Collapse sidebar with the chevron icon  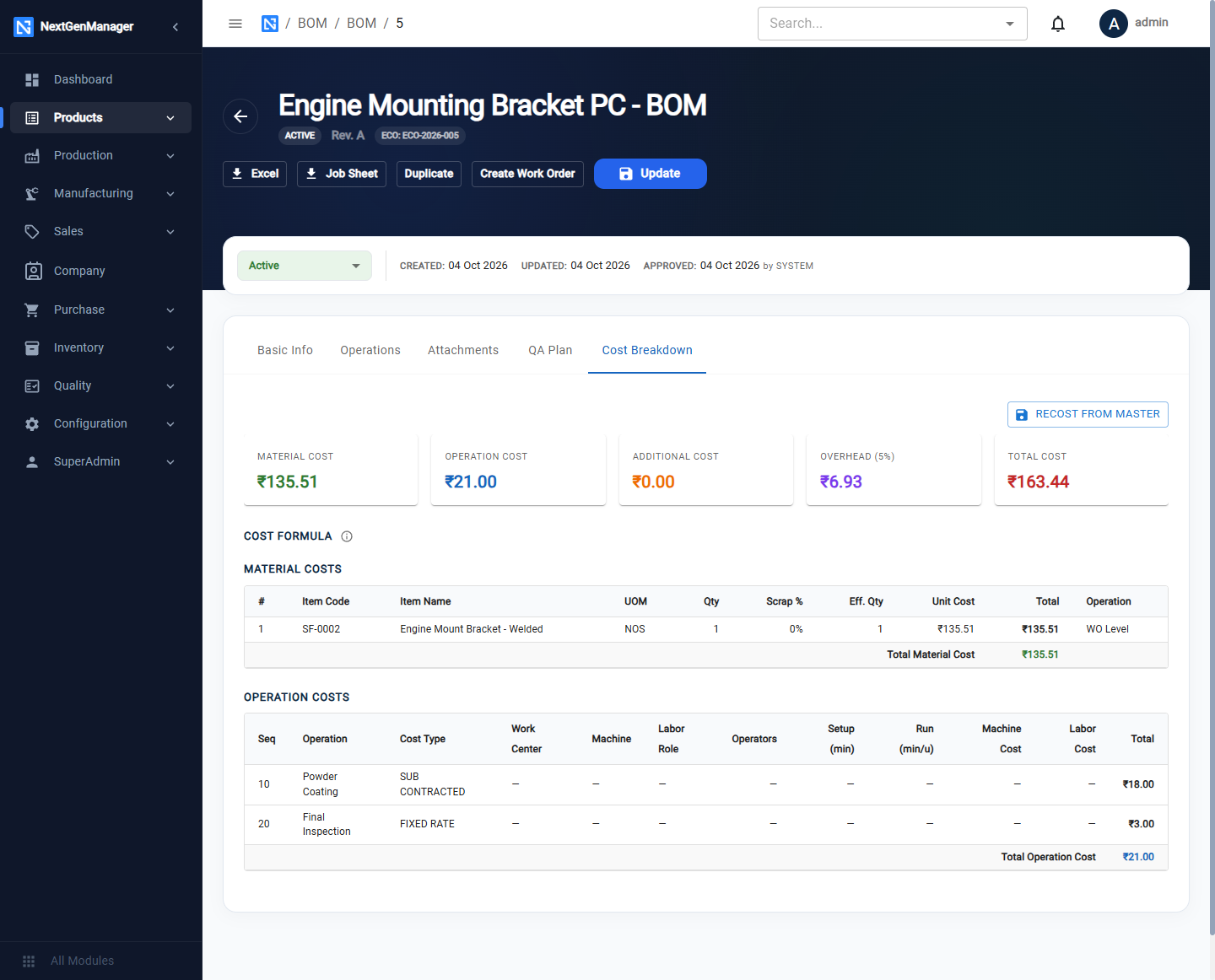click(x=175, y=27)
